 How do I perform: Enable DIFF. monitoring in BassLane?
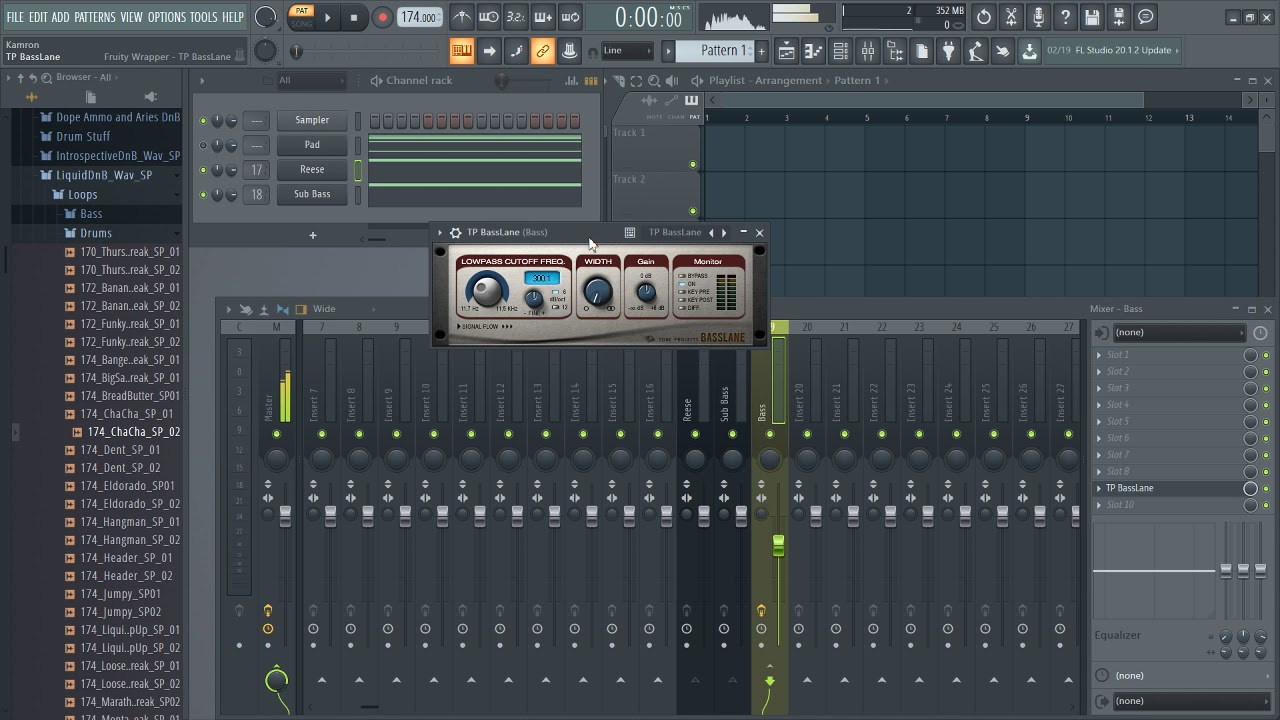(x=682, y=308)
